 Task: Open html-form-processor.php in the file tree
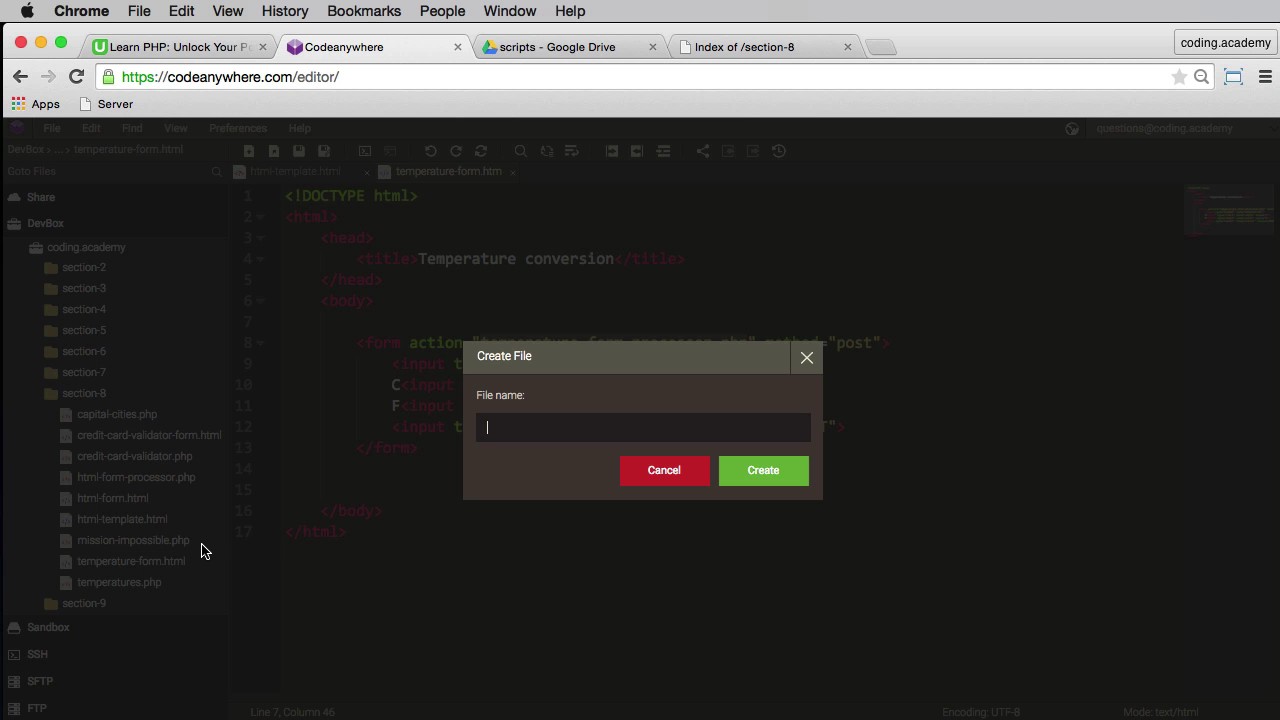[136, 477]
